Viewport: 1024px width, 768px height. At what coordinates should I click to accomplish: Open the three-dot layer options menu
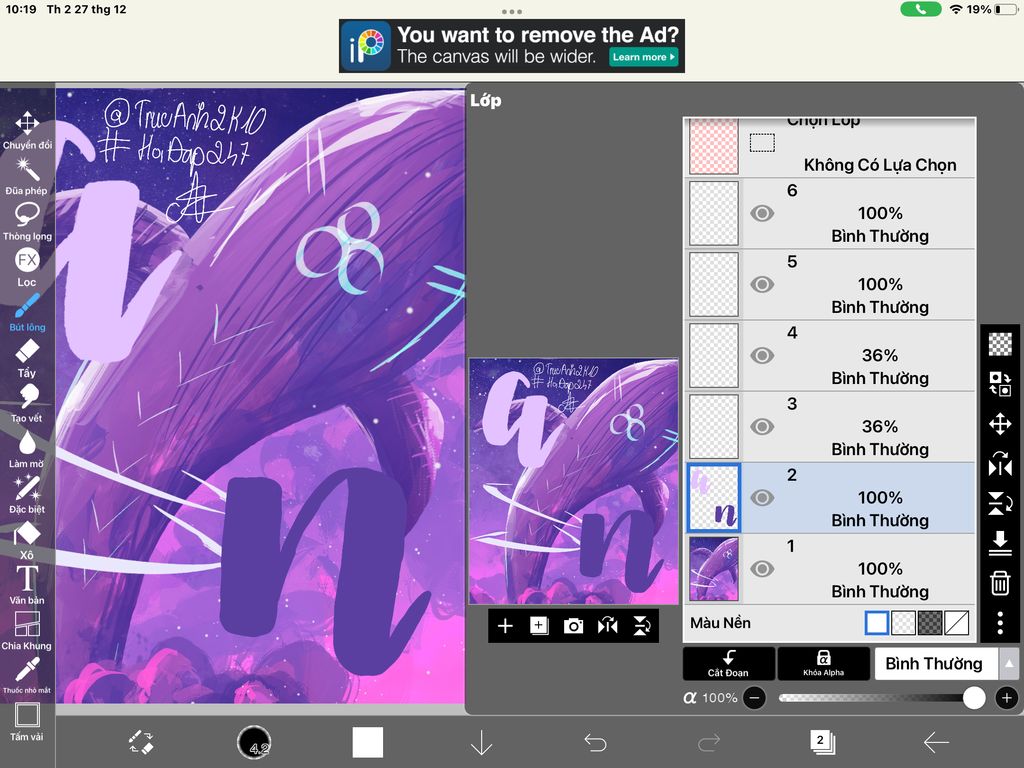tap(1000, 623)
